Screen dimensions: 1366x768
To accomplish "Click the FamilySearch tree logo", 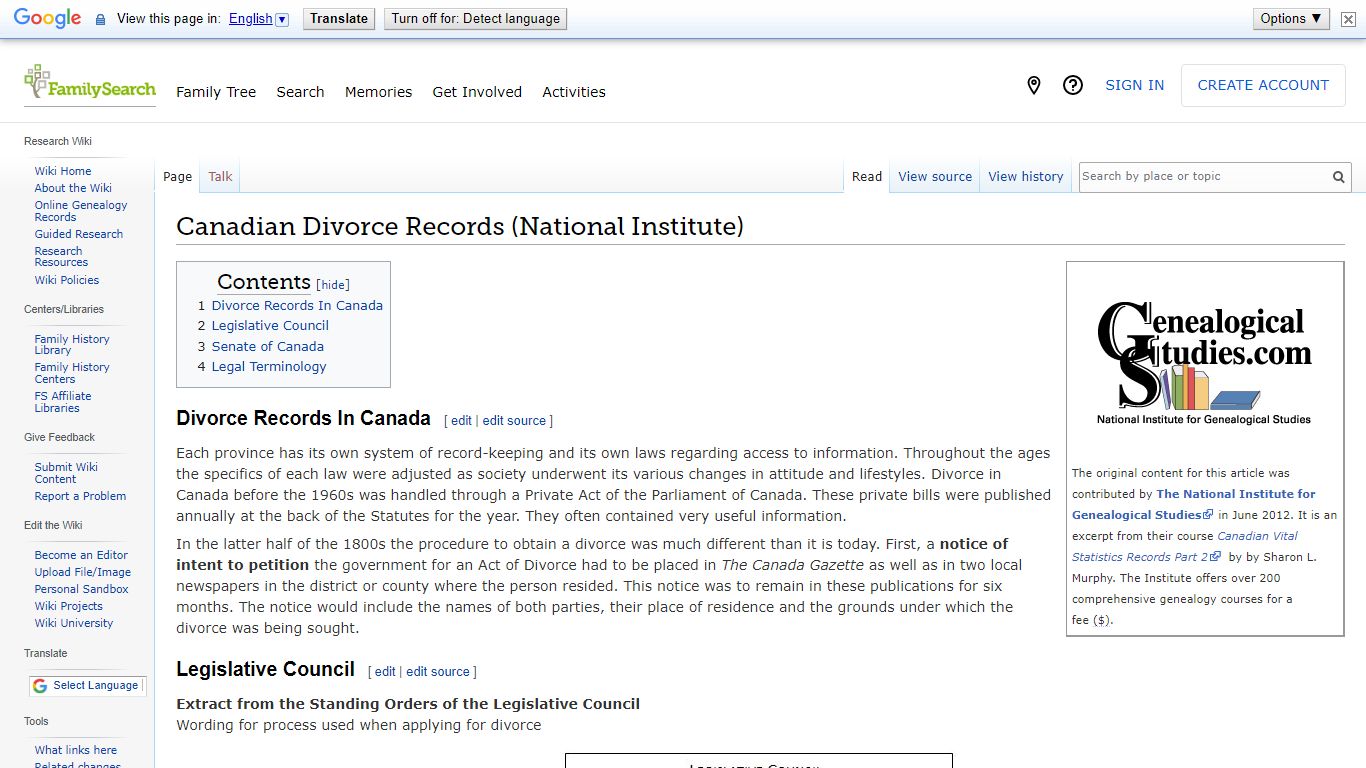I will point(90,84).
